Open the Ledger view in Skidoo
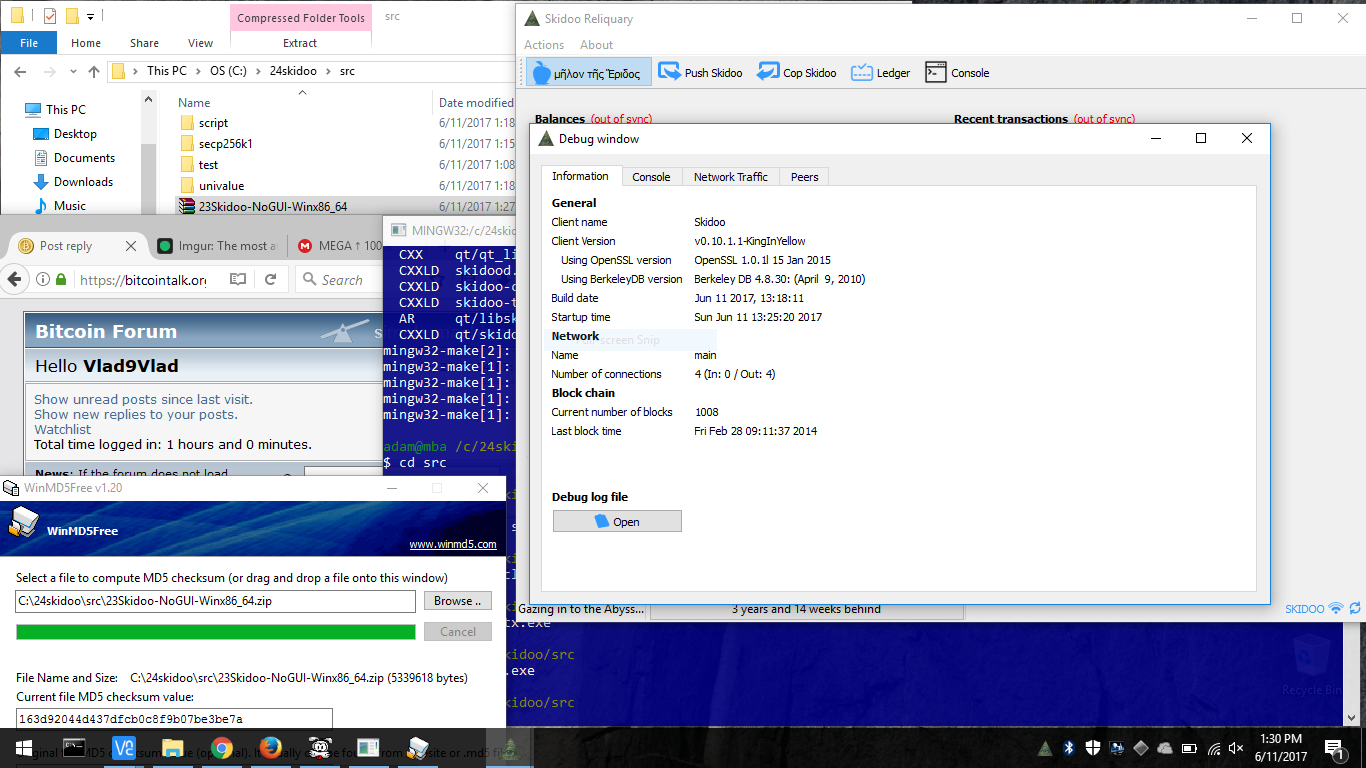 tap(881, 72)
